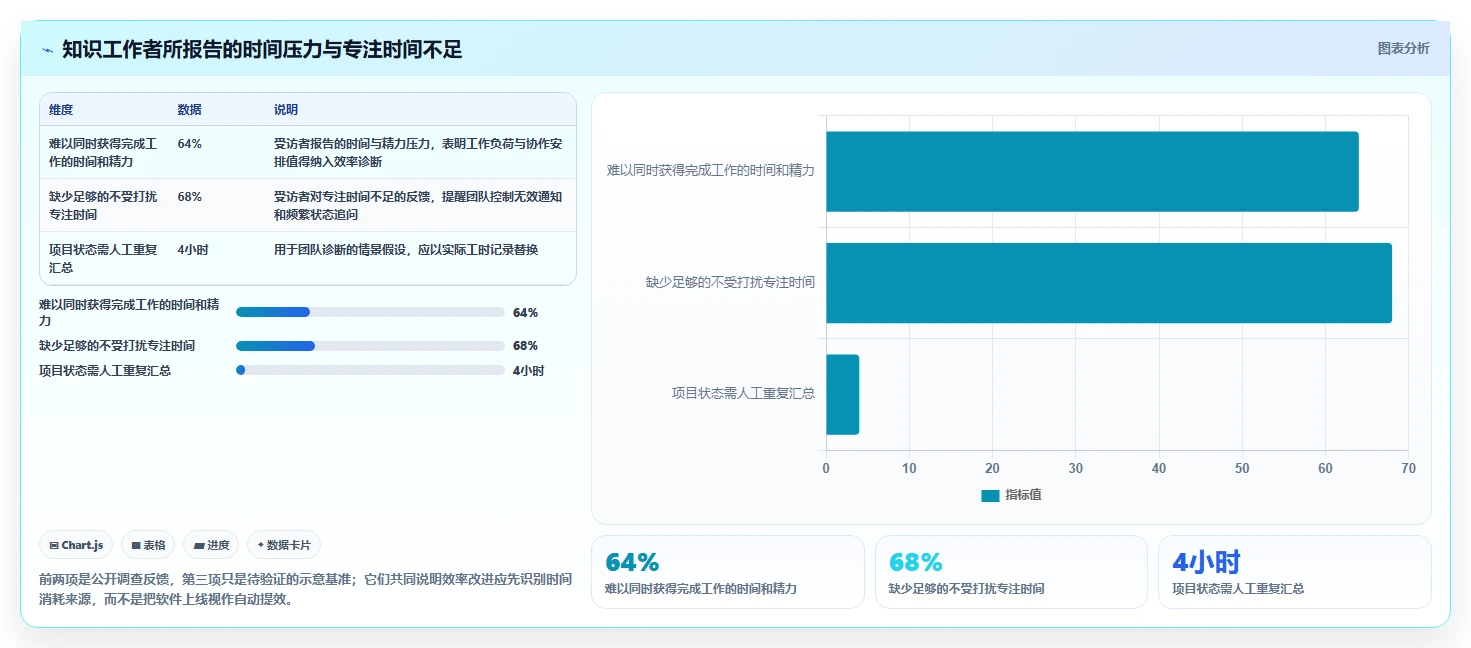Click the 64% progress bar track
The image size is (1471, 648).
(x=370, y=312)
